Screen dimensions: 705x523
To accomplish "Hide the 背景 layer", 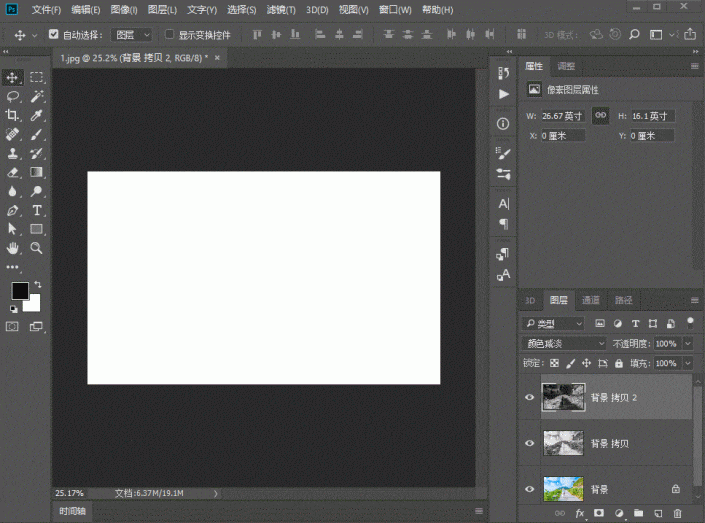I will point(529,489).
